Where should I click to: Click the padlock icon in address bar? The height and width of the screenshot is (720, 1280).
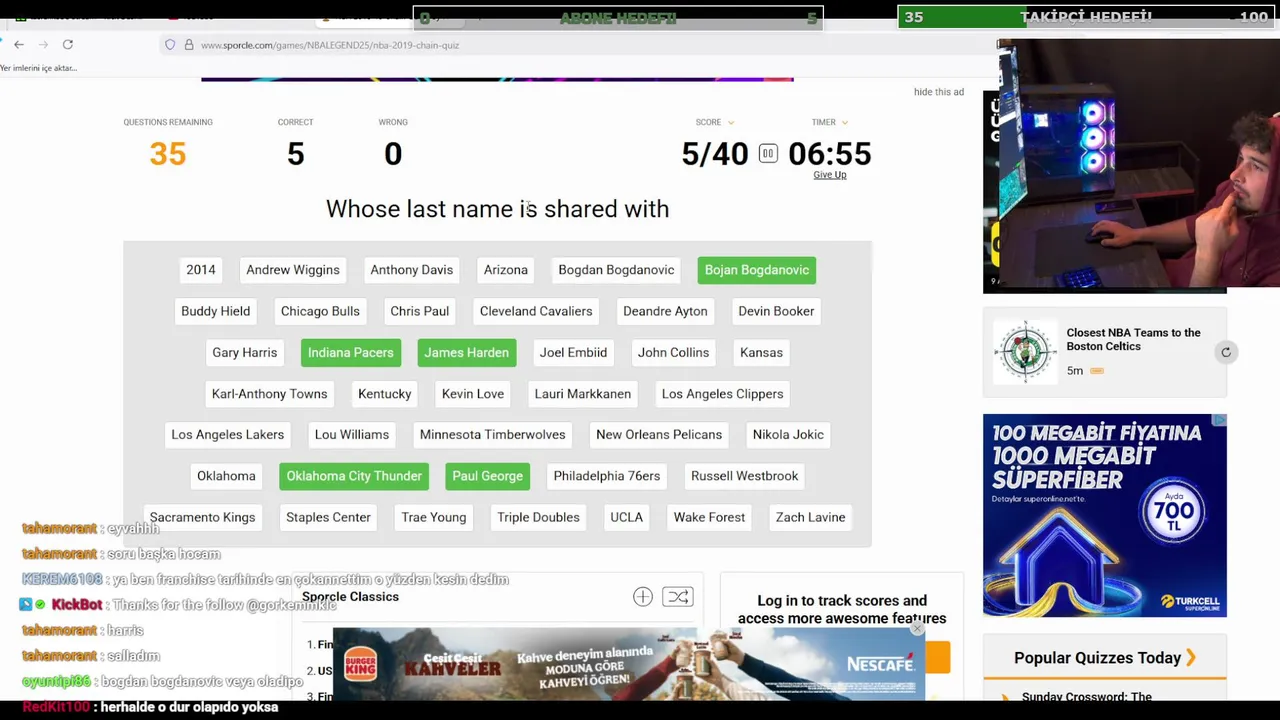[x=188, y=45]
